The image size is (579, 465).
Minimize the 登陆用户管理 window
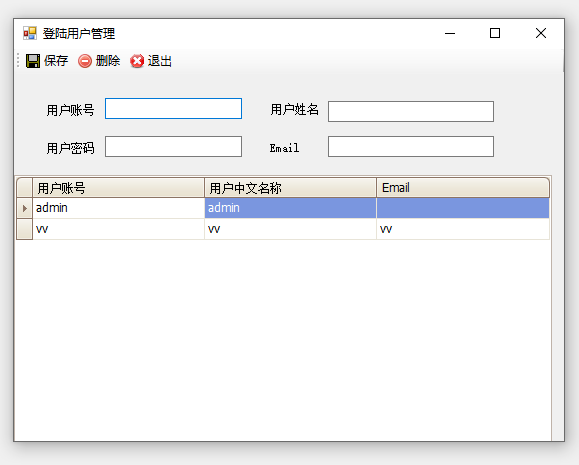tap(450, 33)
